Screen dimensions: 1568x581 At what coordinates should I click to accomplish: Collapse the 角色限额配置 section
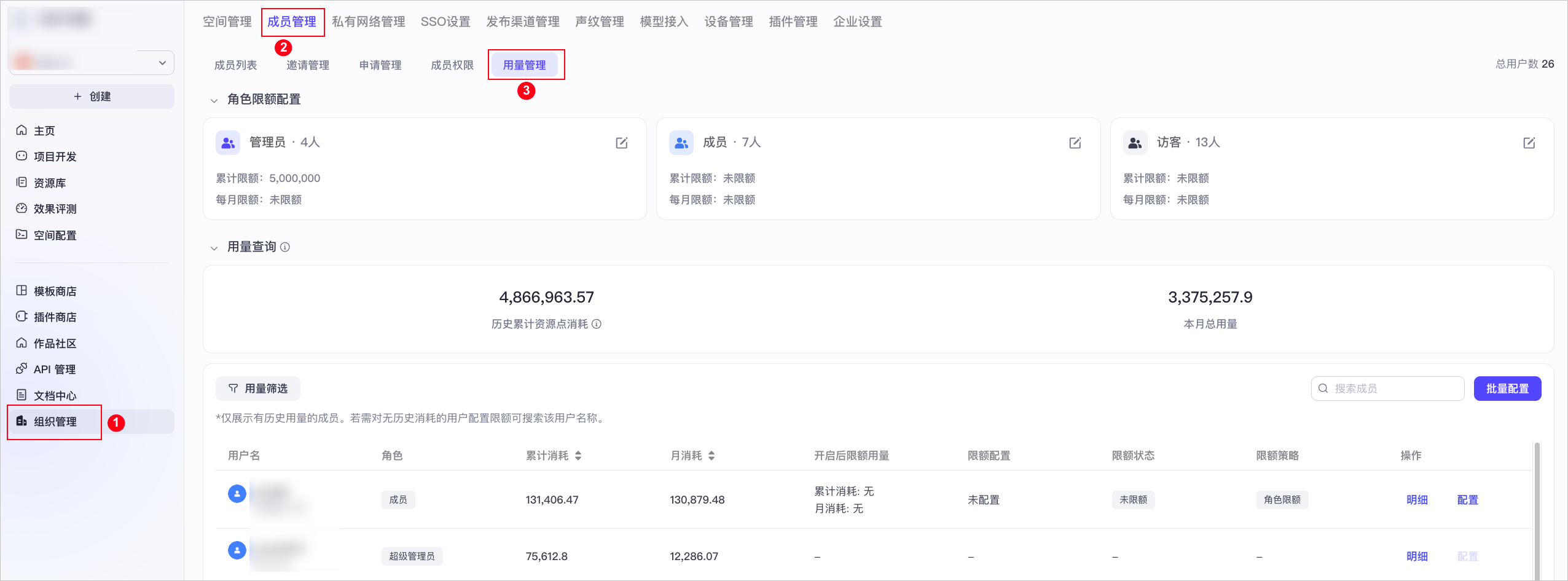tap(214, 100)
